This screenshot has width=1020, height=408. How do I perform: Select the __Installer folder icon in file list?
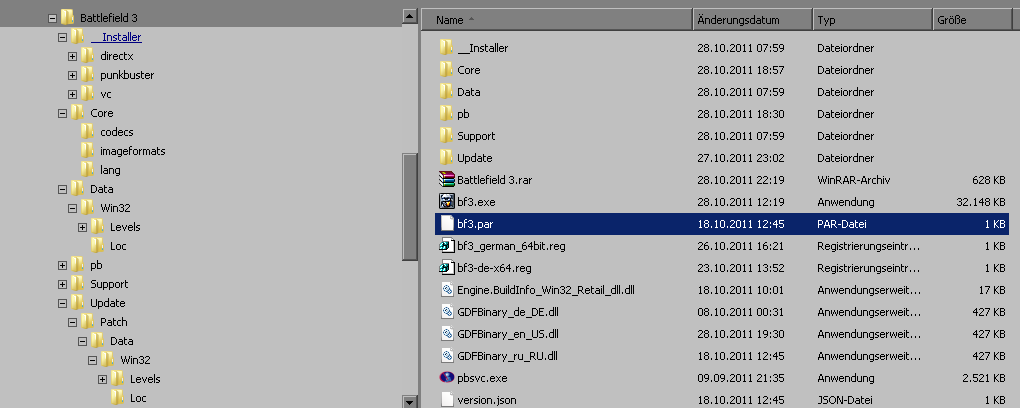click(446, 48)
